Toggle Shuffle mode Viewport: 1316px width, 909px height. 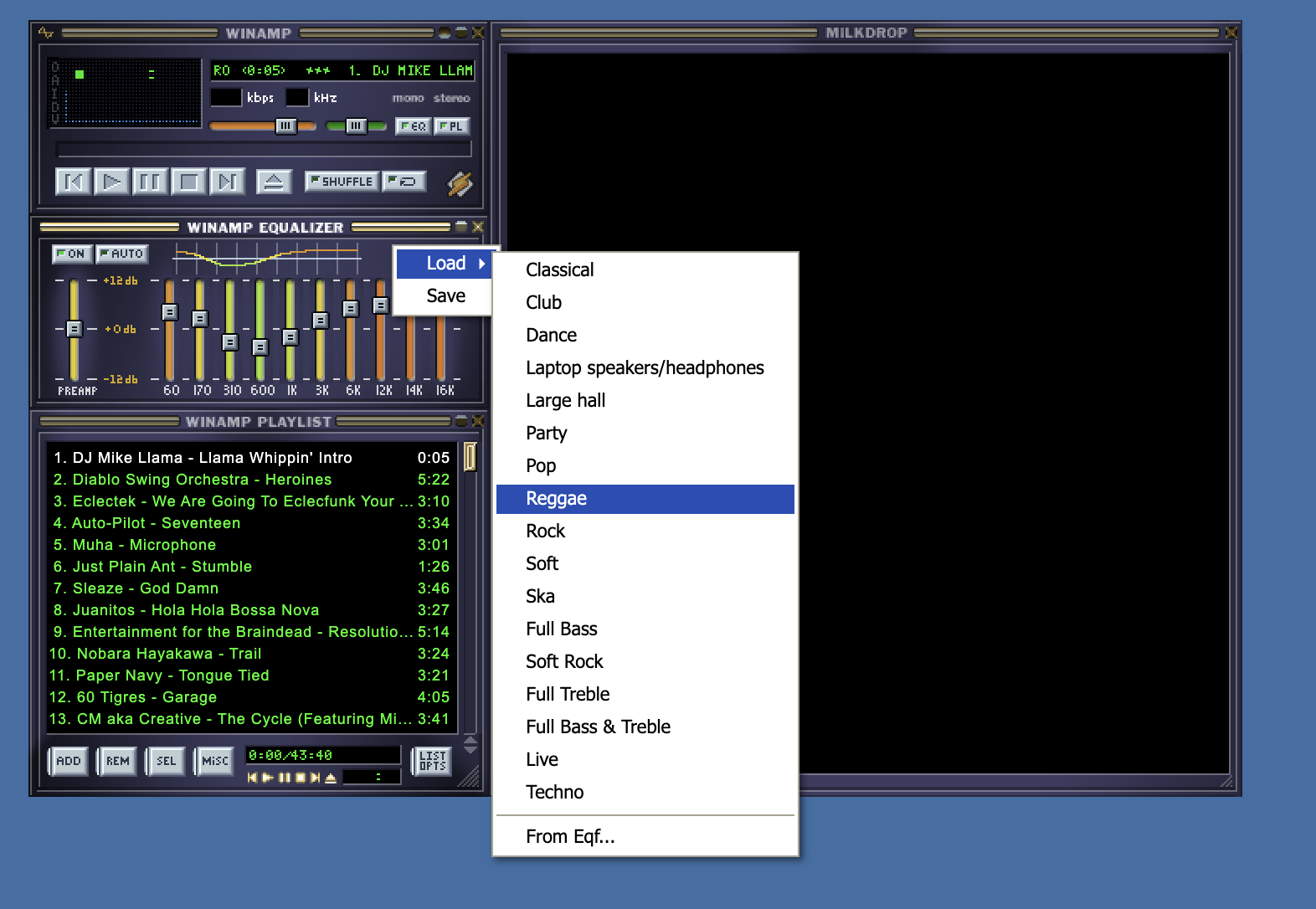click(342, 182)
